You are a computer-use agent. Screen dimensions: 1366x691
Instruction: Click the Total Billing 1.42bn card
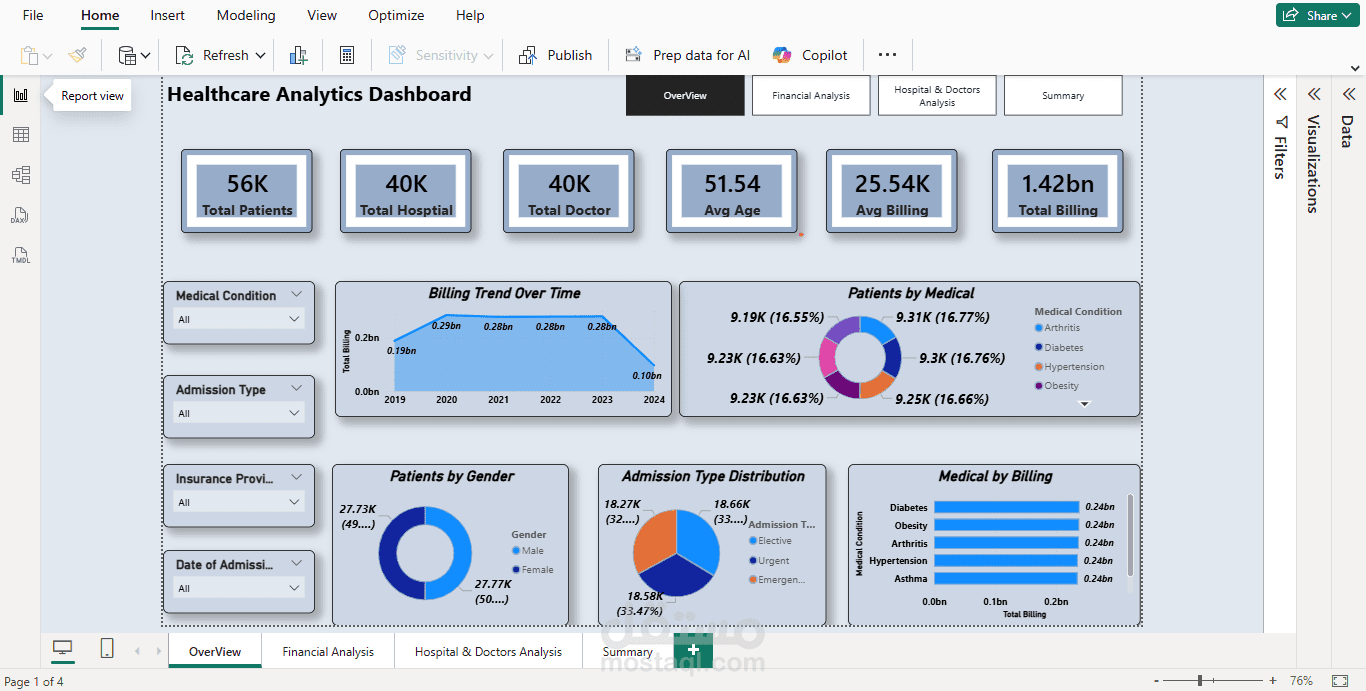point(1058,192)
